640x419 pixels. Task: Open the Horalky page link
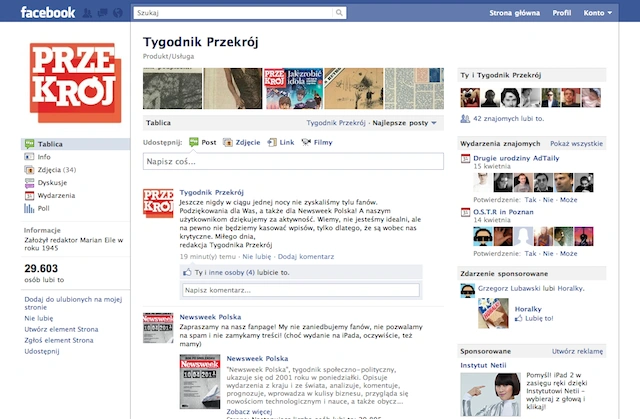pyautogui.click(x=528, y=309)
